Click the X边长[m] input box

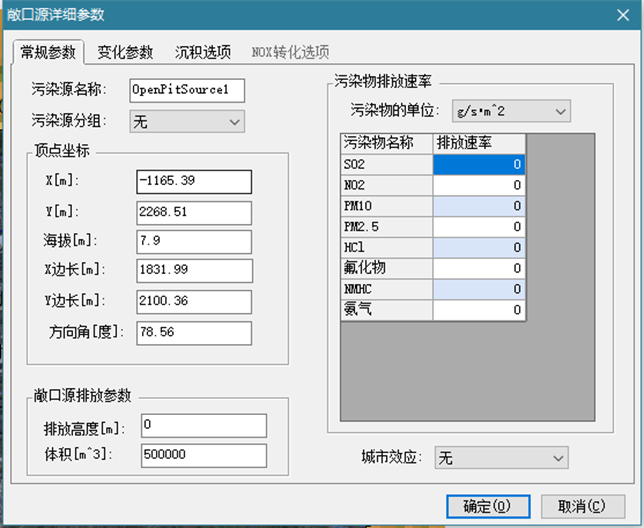[x=194, y=270]
